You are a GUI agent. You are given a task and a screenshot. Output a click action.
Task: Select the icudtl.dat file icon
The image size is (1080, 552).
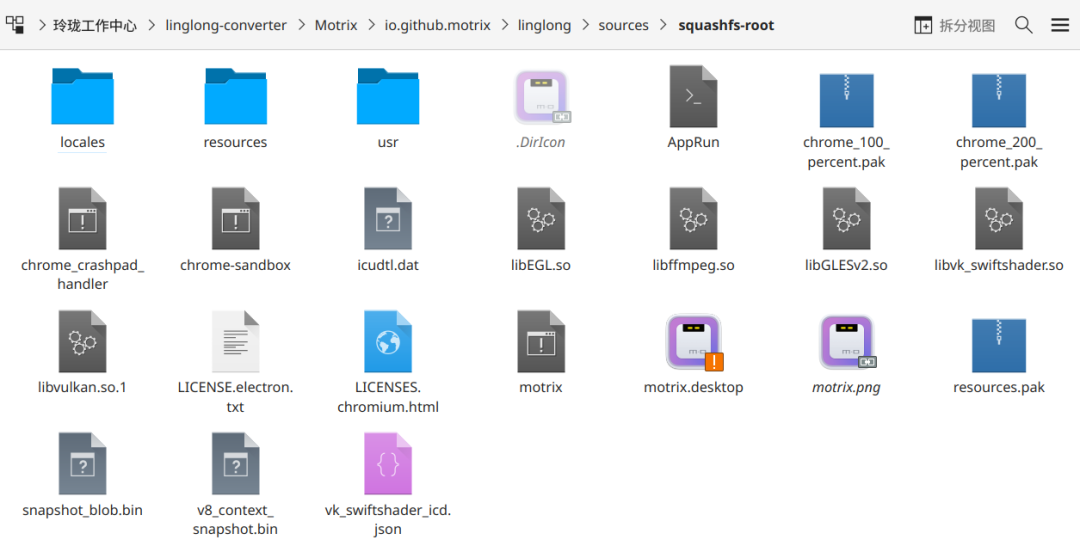388,218
